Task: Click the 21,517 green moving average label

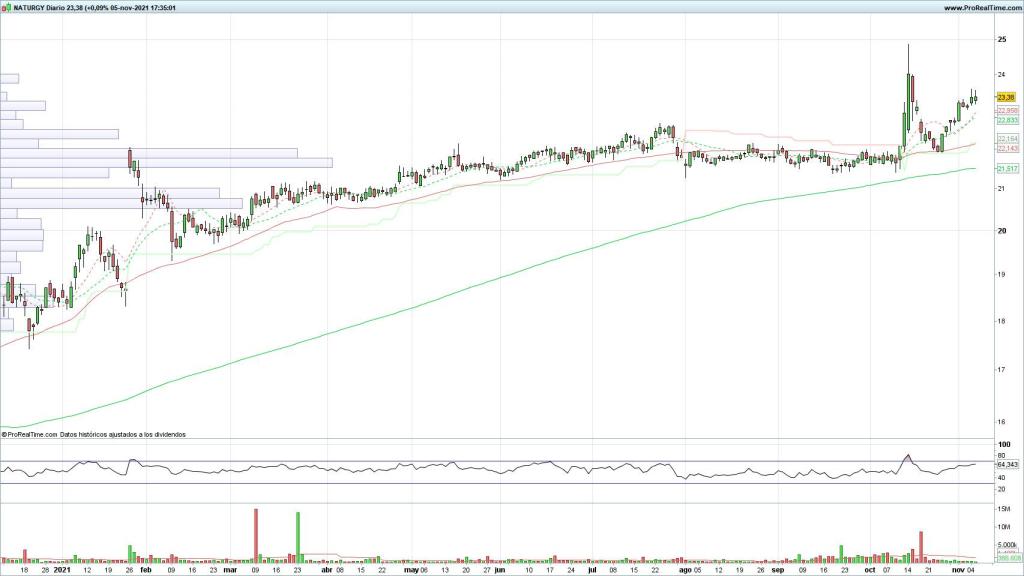Action: coord(1007,169)
